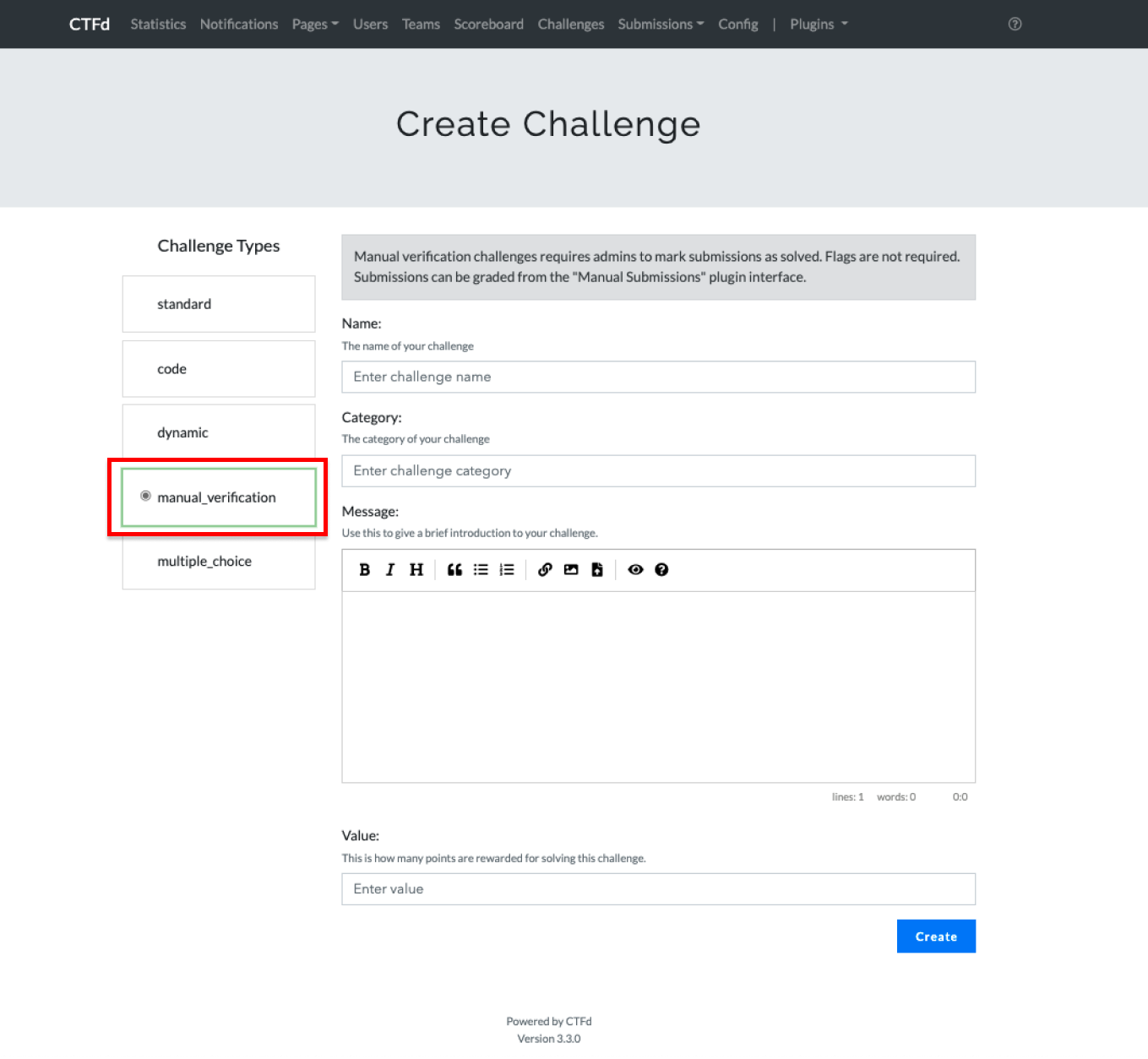Insert a link in the message
The height and width of the screenshot is (1059, 1148).
pos(545,570)
